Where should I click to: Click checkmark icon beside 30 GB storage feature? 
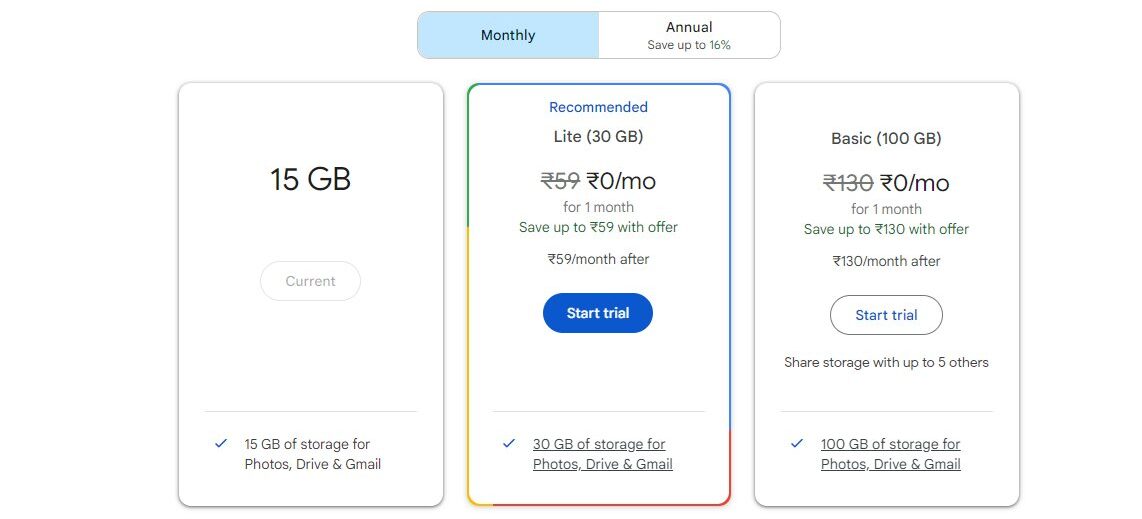(x=509, y=443)
